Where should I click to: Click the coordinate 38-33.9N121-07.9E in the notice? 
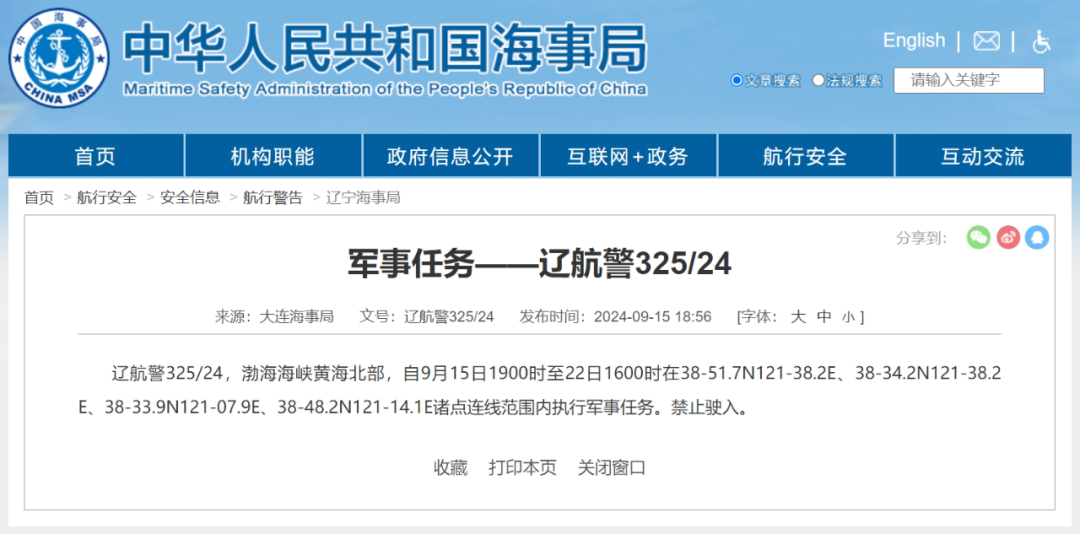click(181, 408)
